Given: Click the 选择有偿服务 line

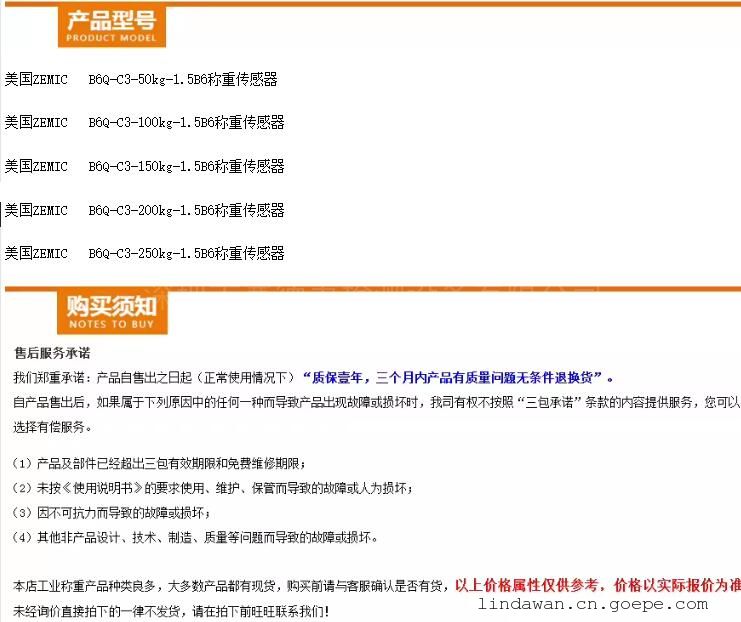Looking at the screenshot, I should coord(53,427).
